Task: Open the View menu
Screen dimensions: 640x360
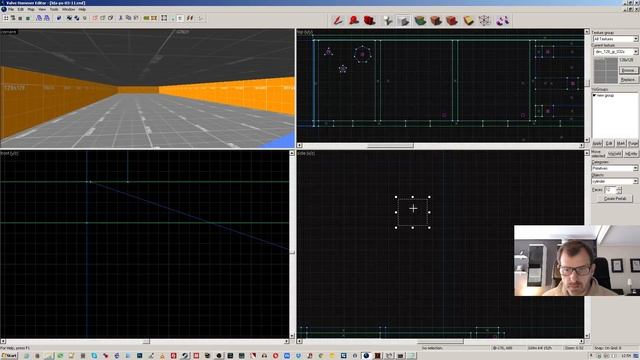Action: coord(42,9)
